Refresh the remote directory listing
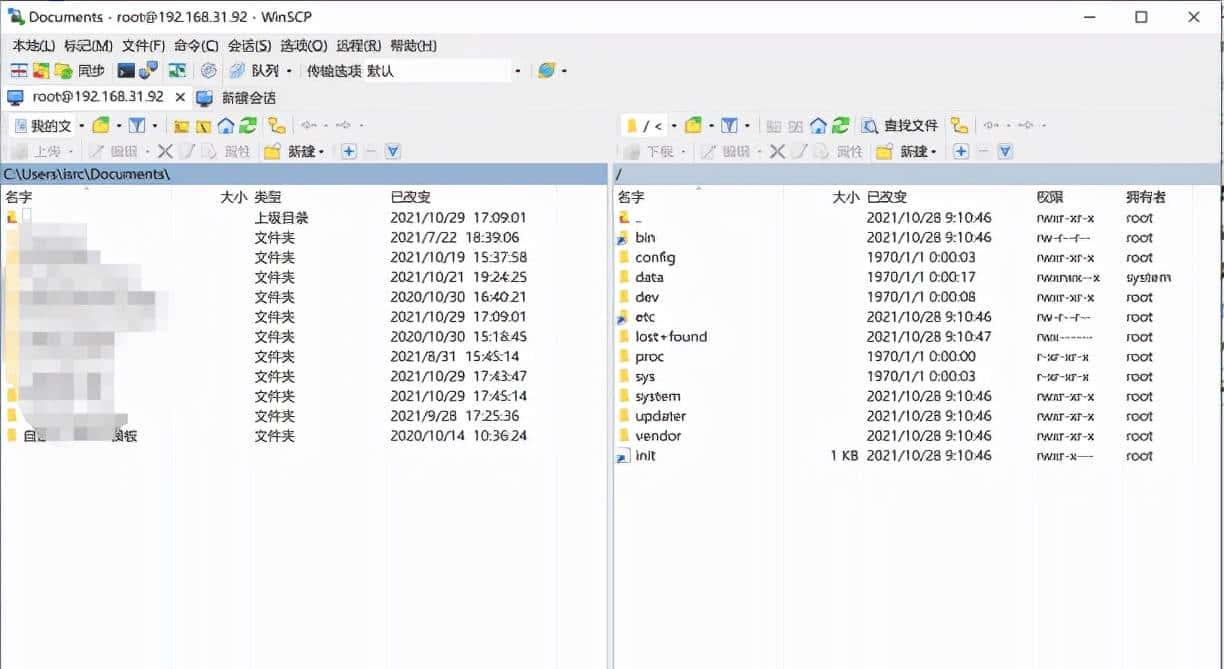1224x669 pixels. (x=840, y=126)
